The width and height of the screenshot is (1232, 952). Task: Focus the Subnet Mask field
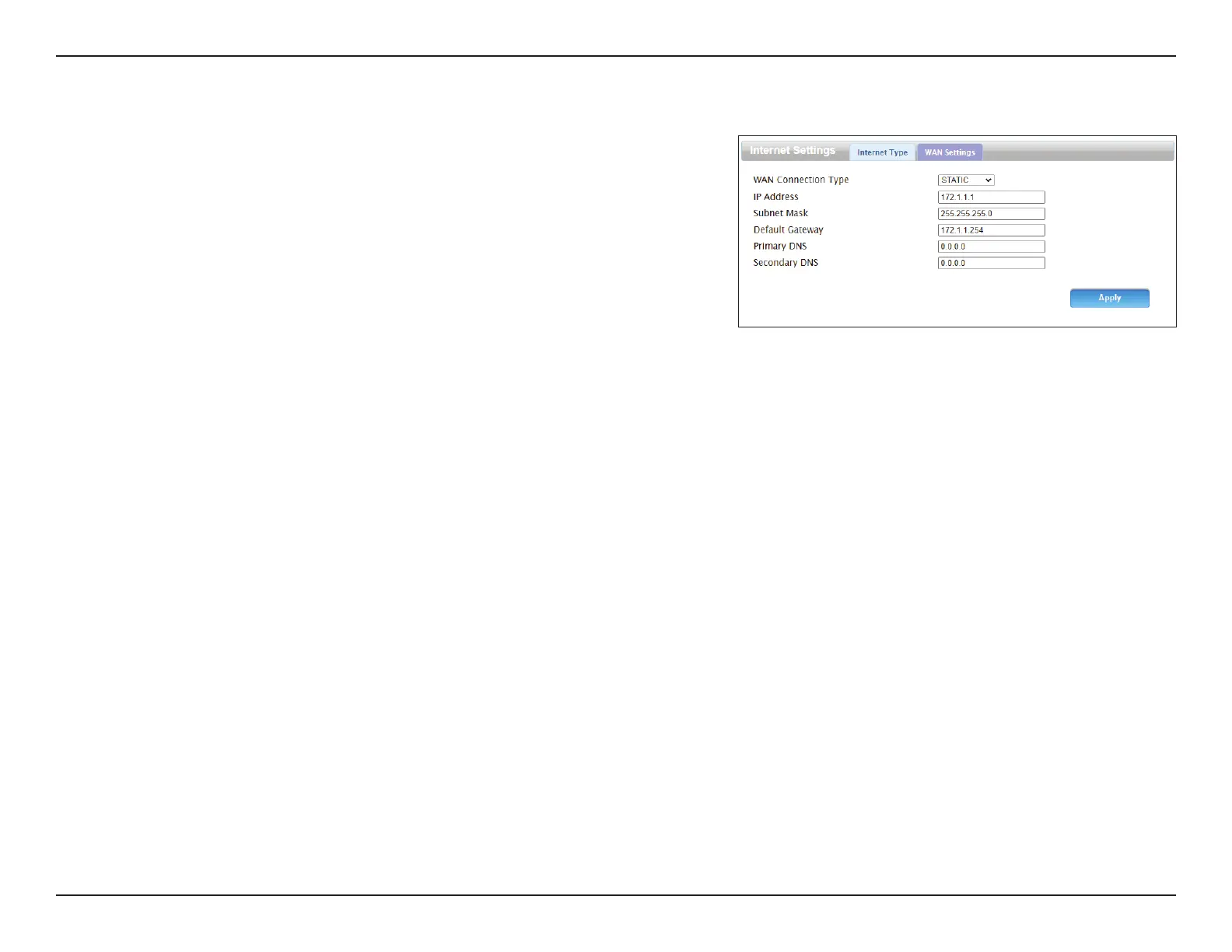click(x=992, y=214)
